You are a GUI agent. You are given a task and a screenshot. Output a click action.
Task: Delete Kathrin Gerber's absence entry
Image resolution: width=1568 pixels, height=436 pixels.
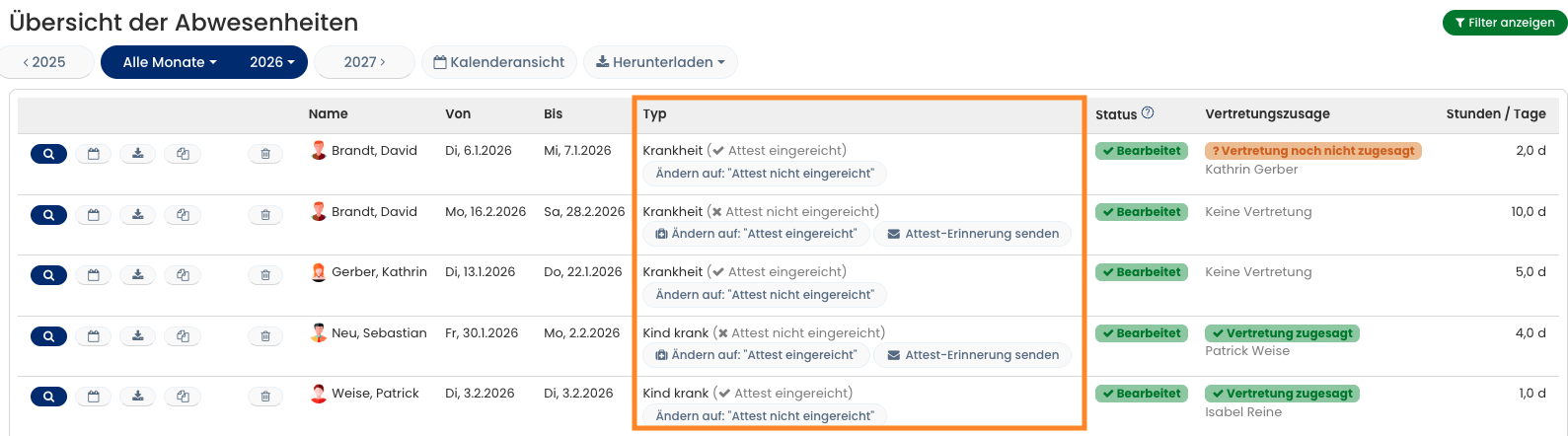[265, 275]
